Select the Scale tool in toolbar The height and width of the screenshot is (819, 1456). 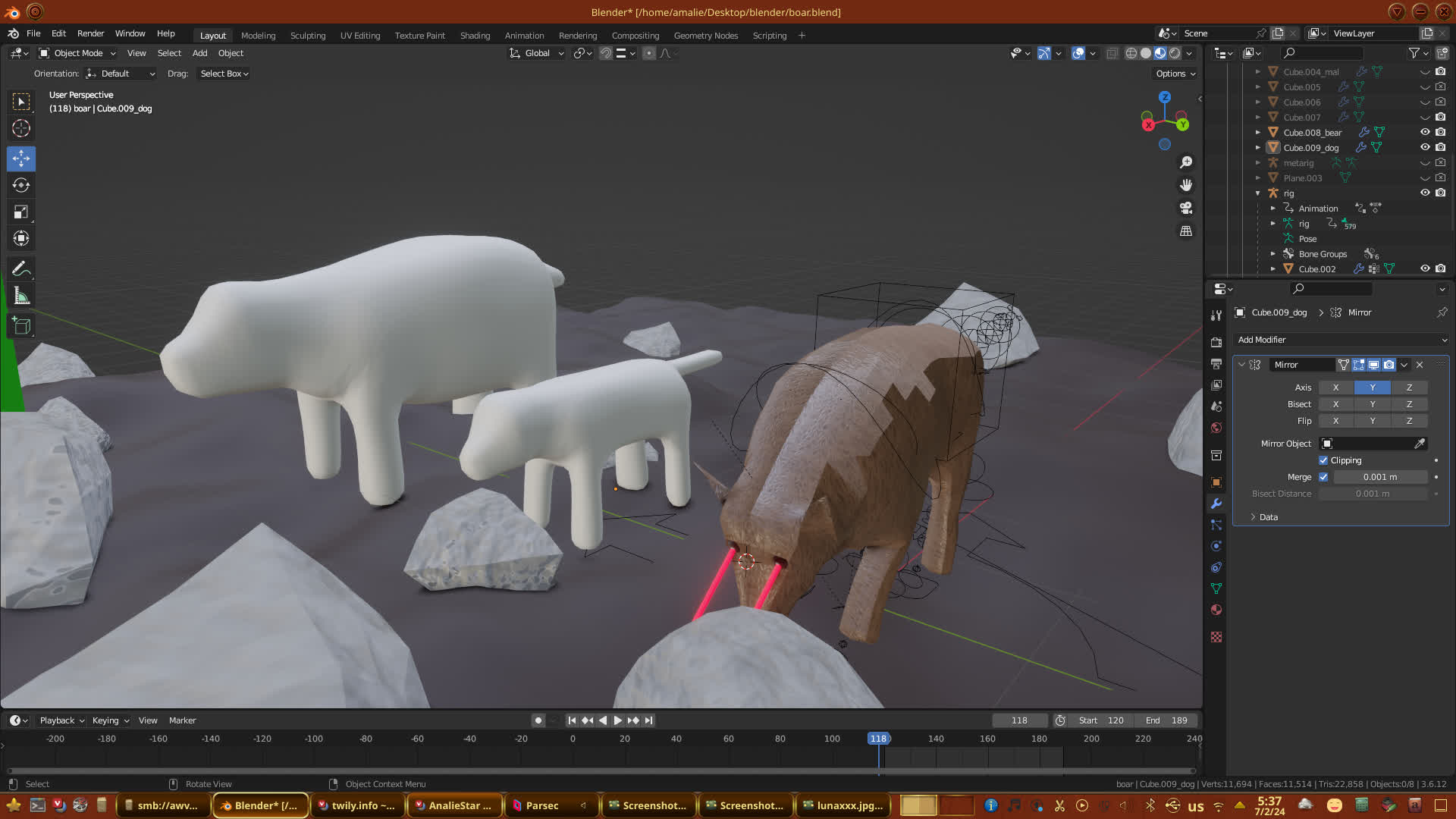click(x=21, y=212)
